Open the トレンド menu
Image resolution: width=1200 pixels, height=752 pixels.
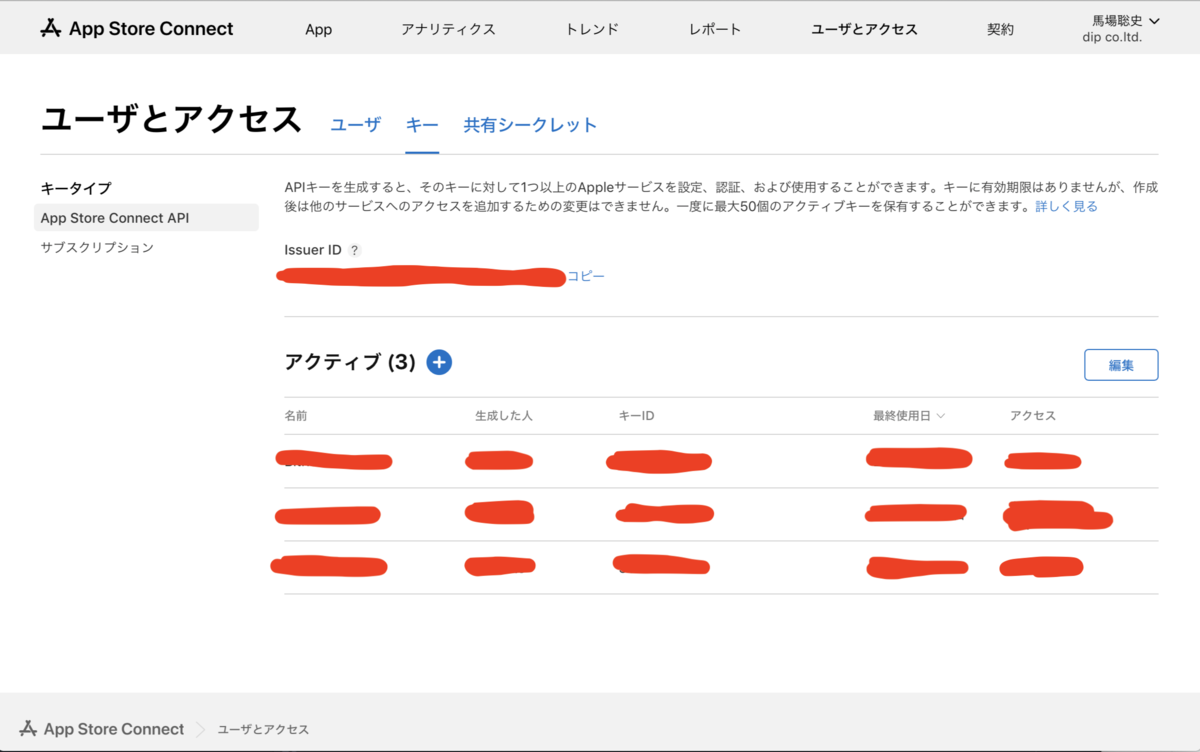click(592, 29)
